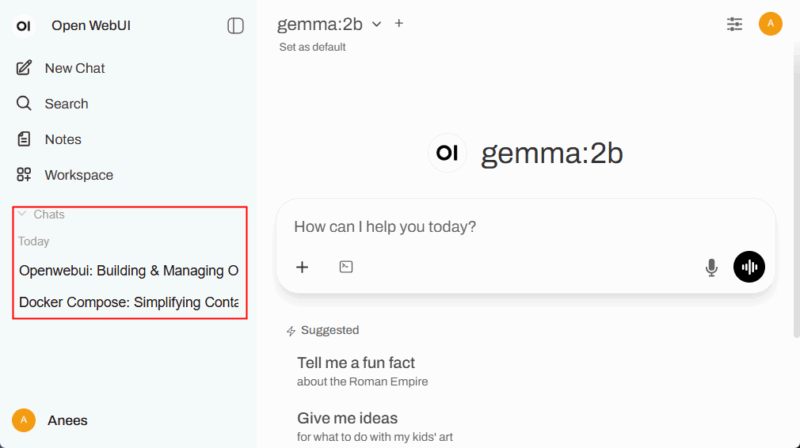800x448 pixels.
Task: Start voice mode with the waveform button
Action: click(x=749, y=267)
